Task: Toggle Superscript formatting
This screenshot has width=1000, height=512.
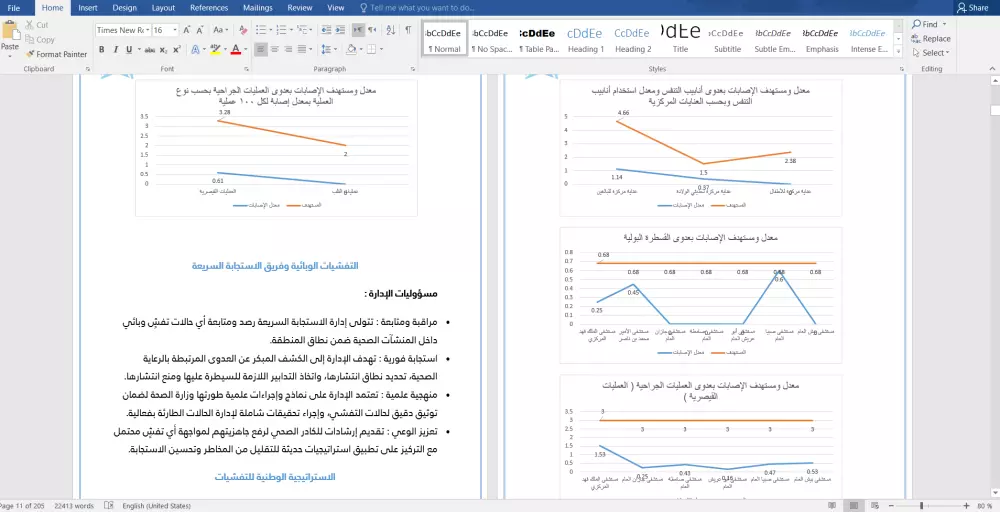Action: 177,50
